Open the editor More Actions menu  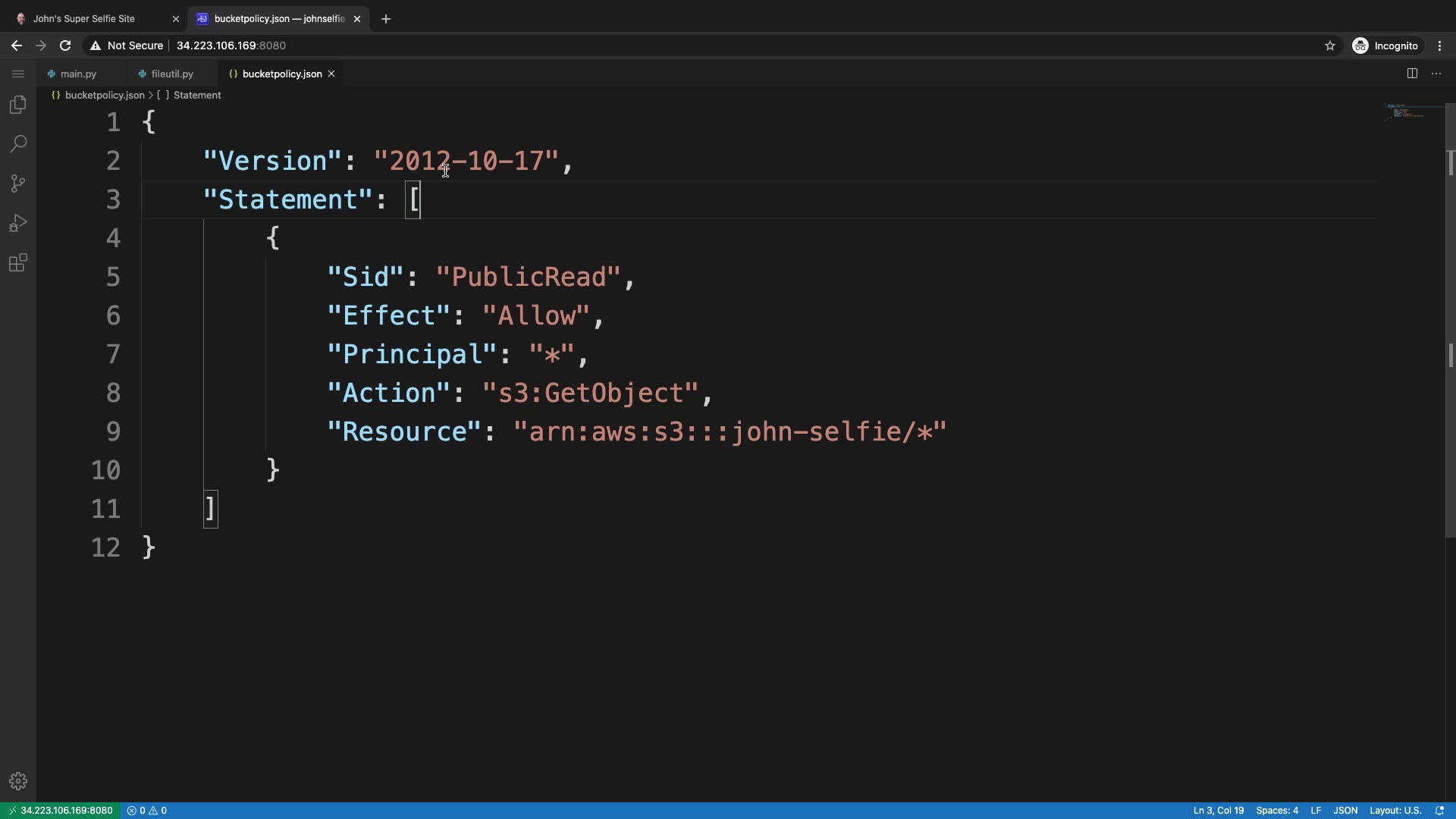(1436, 74)
